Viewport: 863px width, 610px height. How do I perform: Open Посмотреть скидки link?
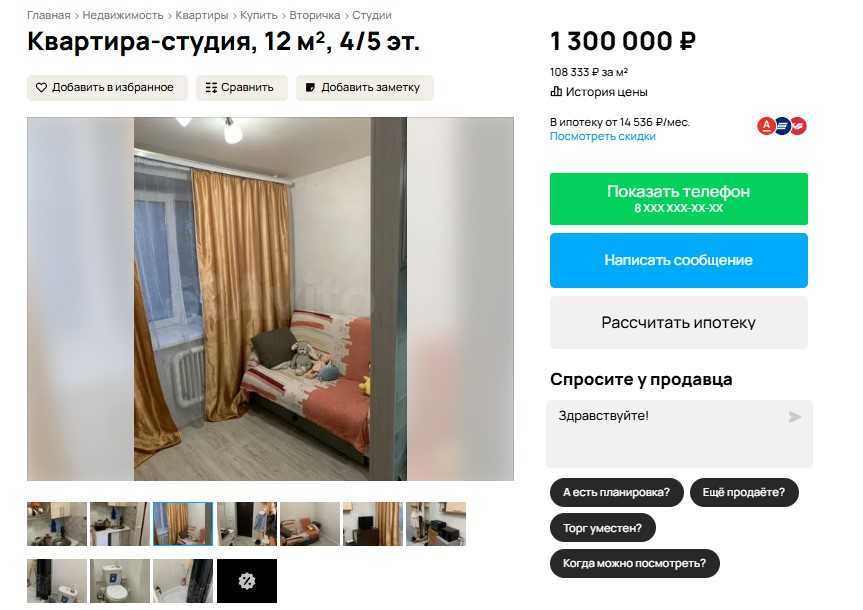(603, 136)
